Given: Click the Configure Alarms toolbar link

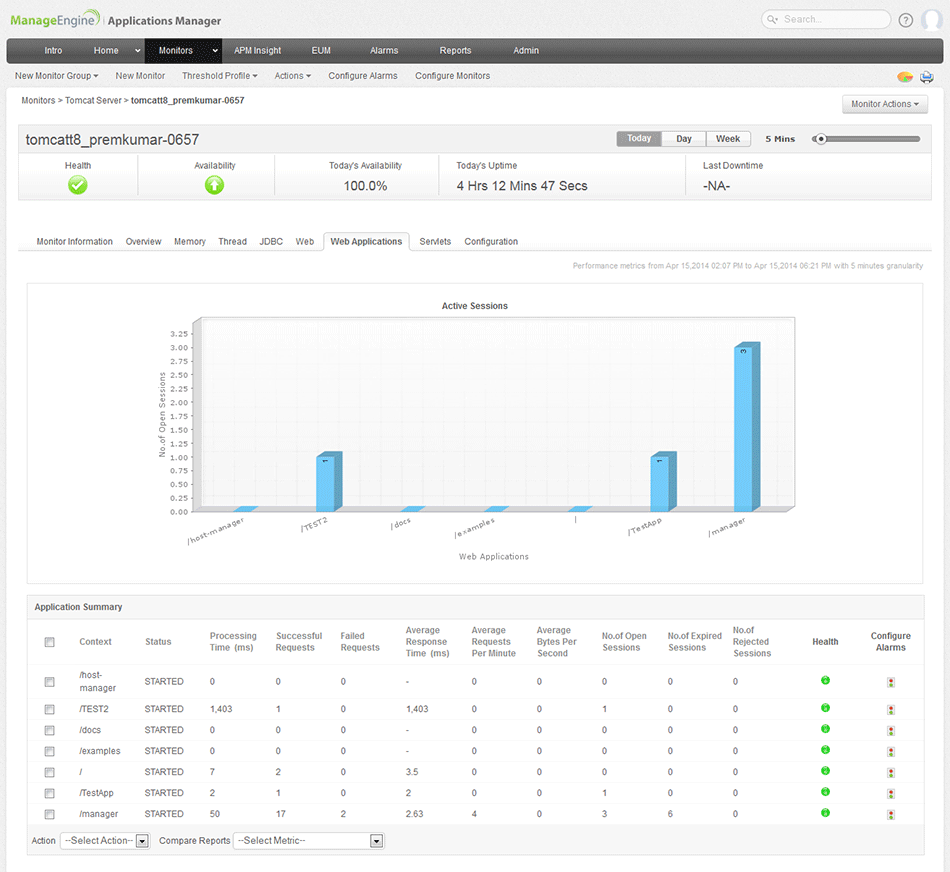Looking at the screenshot, I should (x=363, y=76).
